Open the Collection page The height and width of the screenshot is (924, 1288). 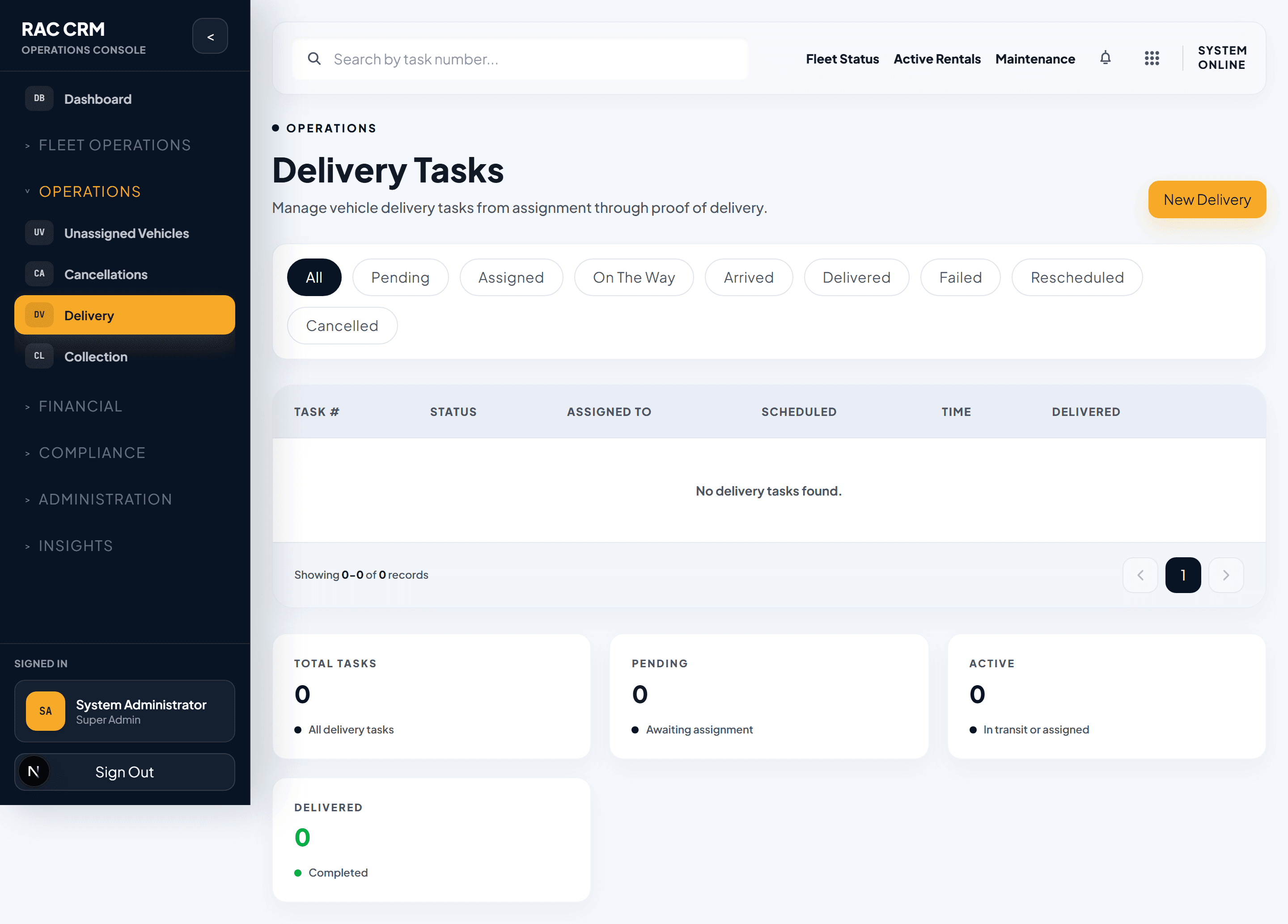pos(124,356)
